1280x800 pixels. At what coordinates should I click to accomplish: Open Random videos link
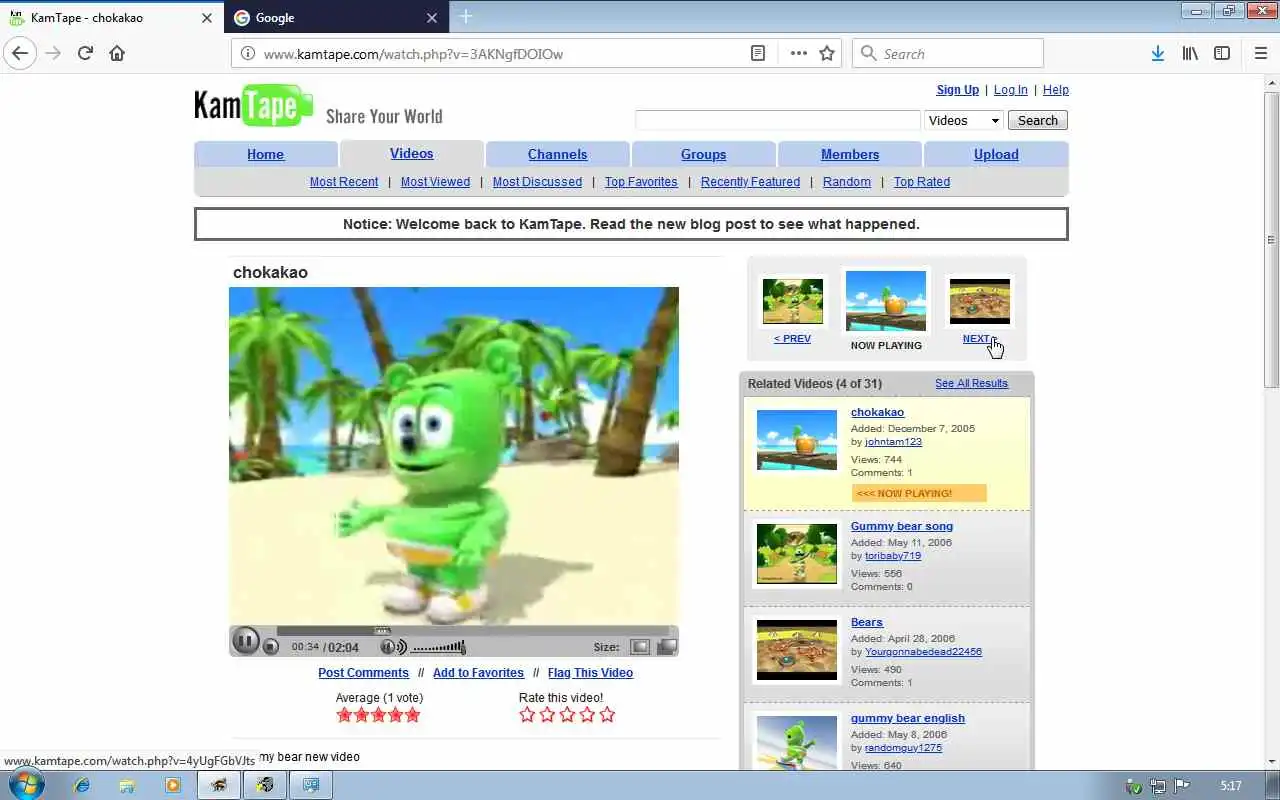click(x=847, y=182)
